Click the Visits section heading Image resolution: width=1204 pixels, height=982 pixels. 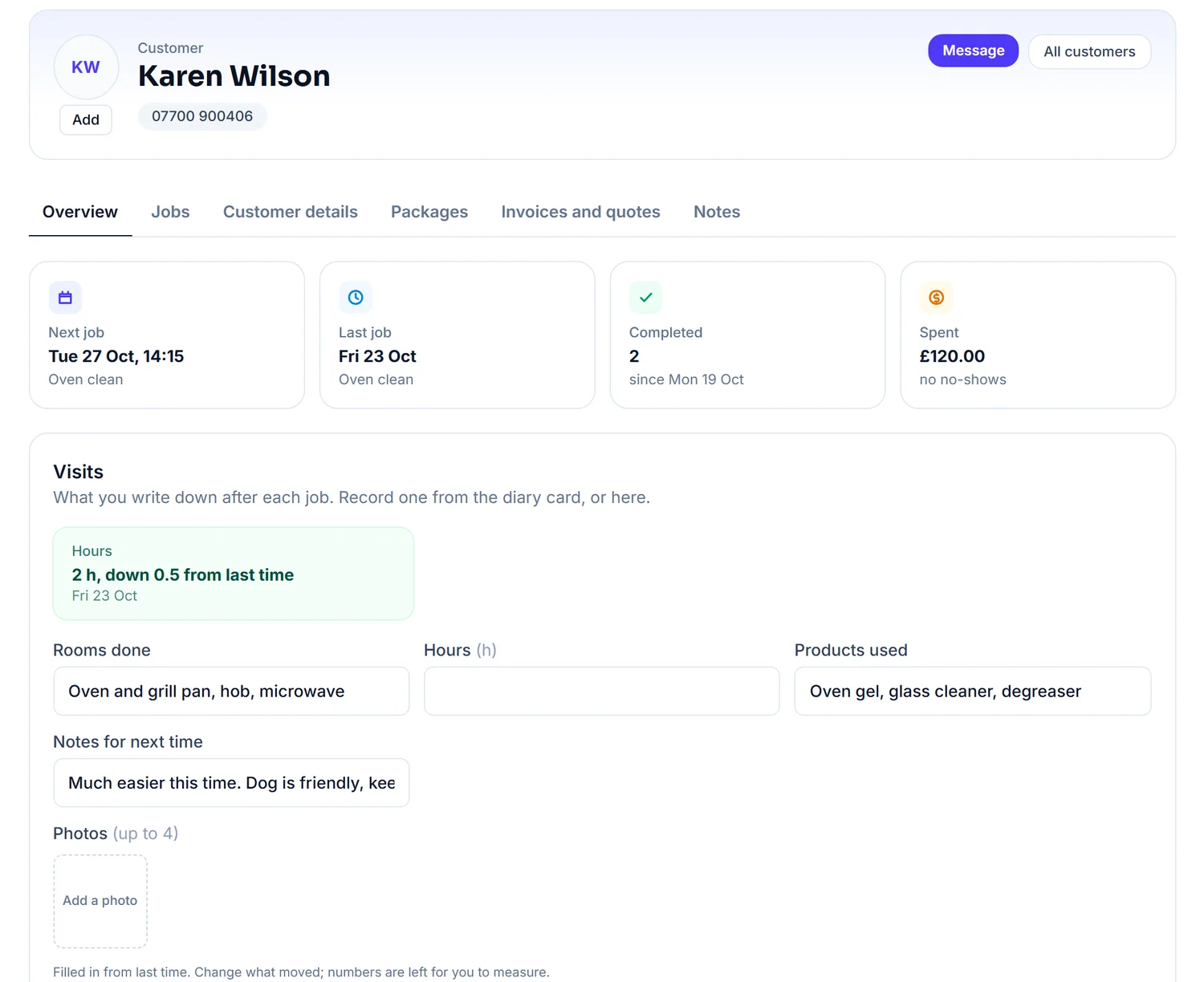pyautogui.click(x=79, y=472)
